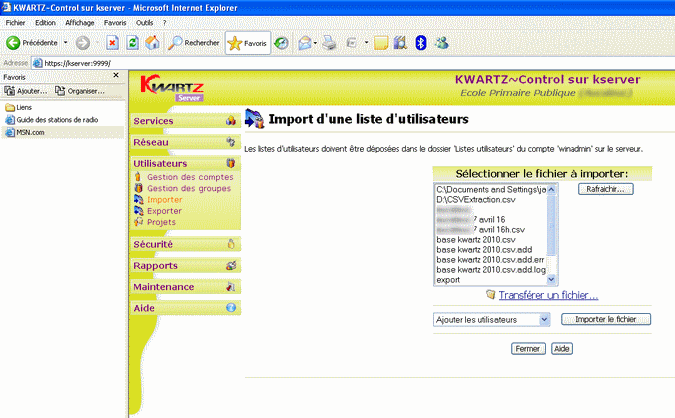This screenshot has height=418, width=675.
Task: Expand the Maintenance menu section
Action: [185, 287]
